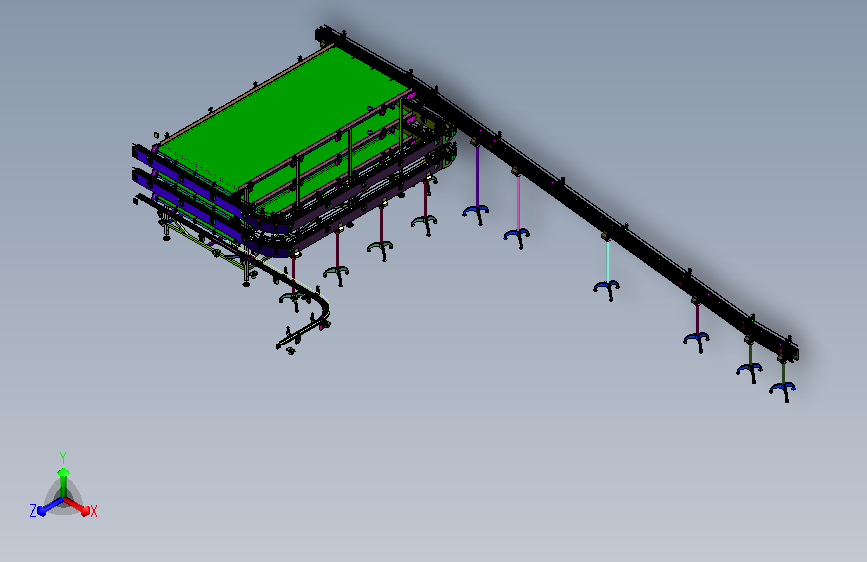Select the large green top panel of conveyor
Image resolution: width=867 pixels, height=562 pixels.
pyautogui.click(x=284, y=118)
